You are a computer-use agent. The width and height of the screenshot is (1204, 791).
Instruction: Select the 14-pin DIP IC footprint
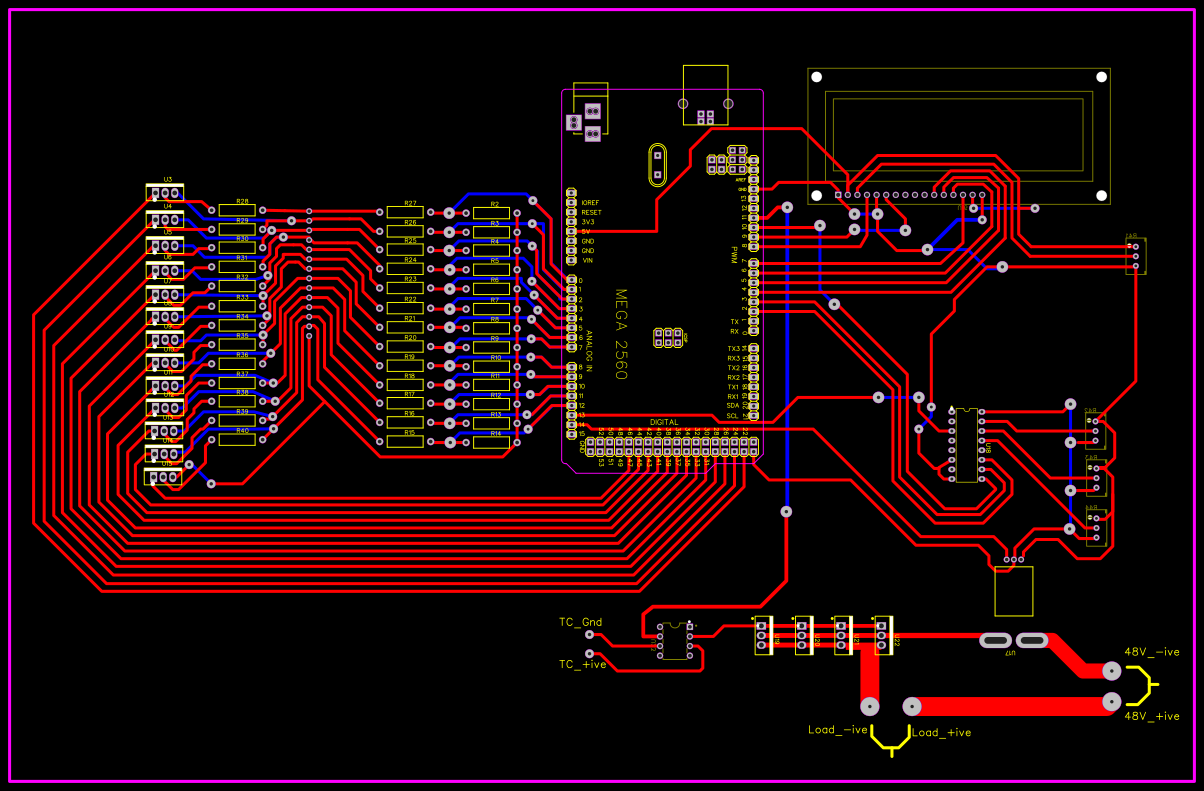[x=966, y=444]
